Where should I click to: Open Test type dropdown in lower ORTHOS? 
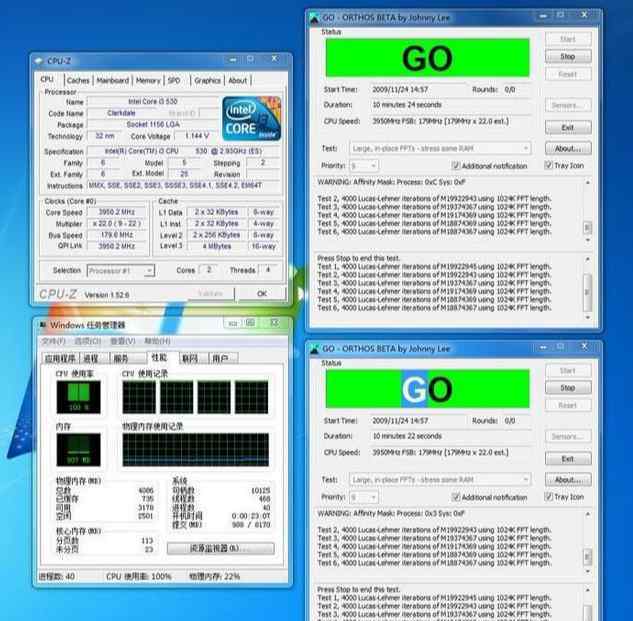click(440, 480)
